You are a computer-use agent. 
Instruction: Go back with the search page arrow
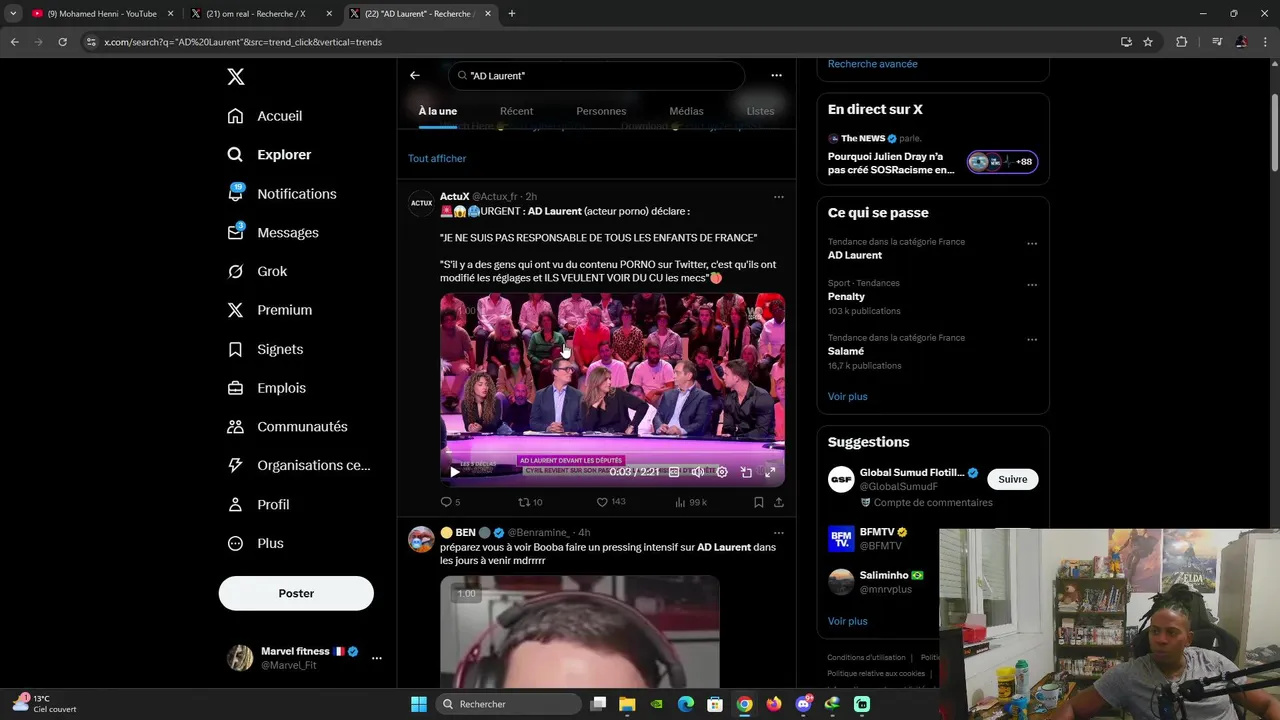coord(415,75)
